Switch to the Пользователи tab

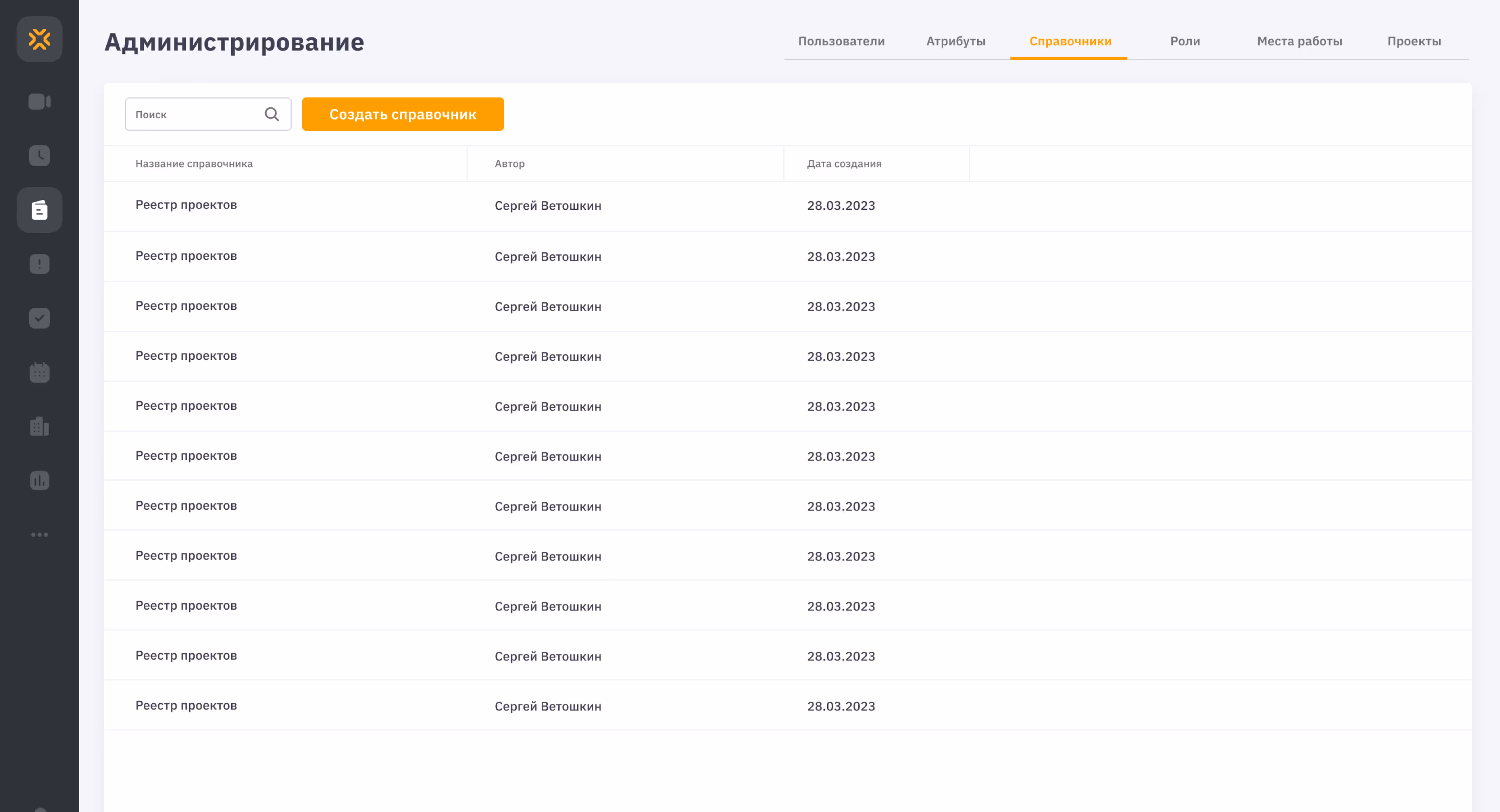click(x=841, y=41)
